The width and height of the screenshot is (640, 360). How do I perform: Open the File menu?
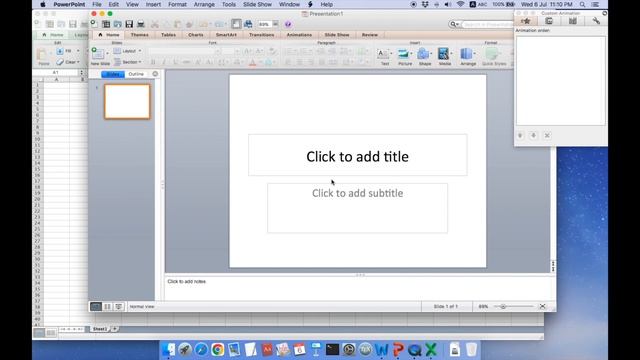97,4
